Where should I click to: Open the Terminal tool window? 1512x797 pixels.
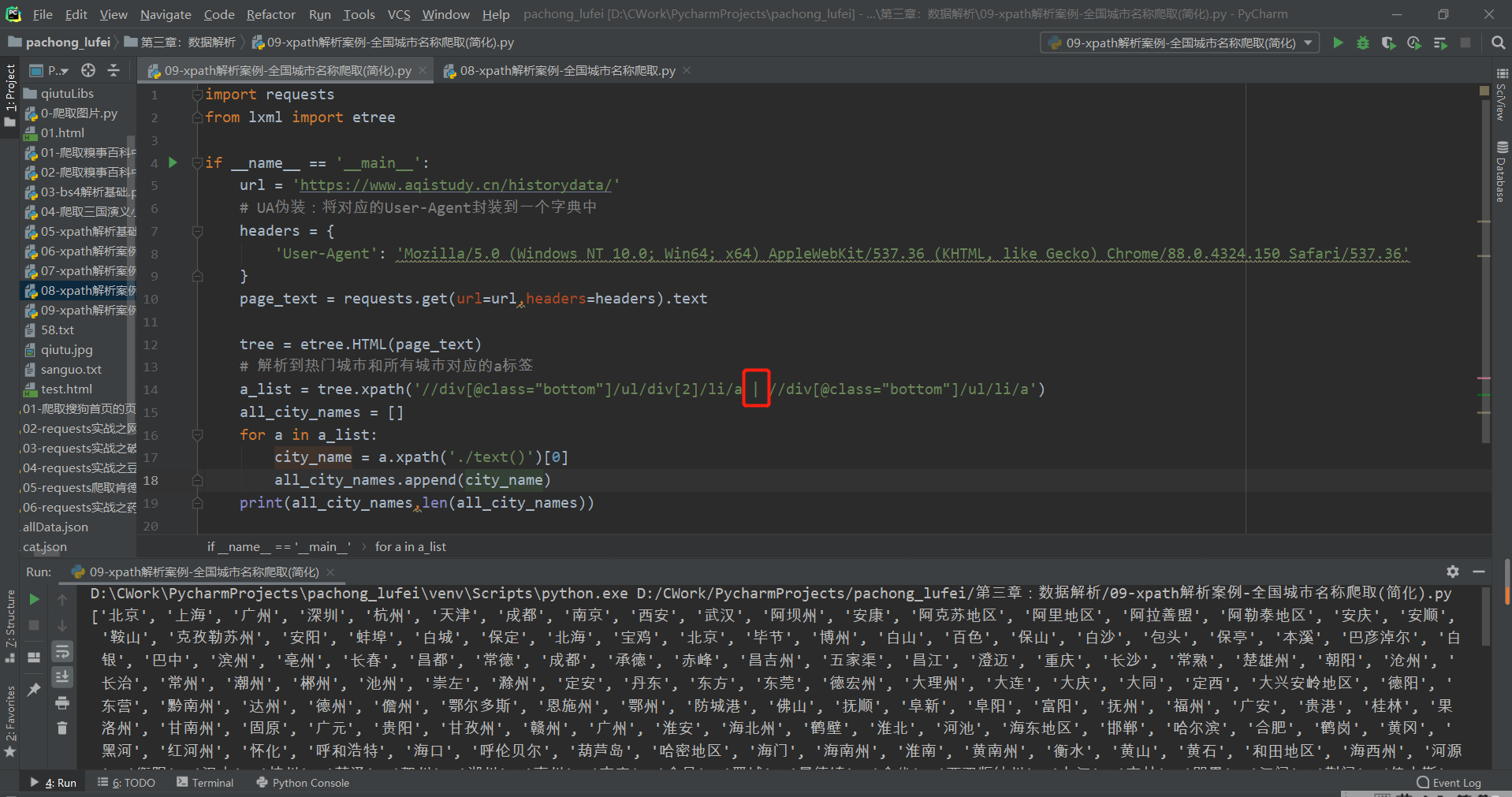pyautogui.click(x=205, y=783)
